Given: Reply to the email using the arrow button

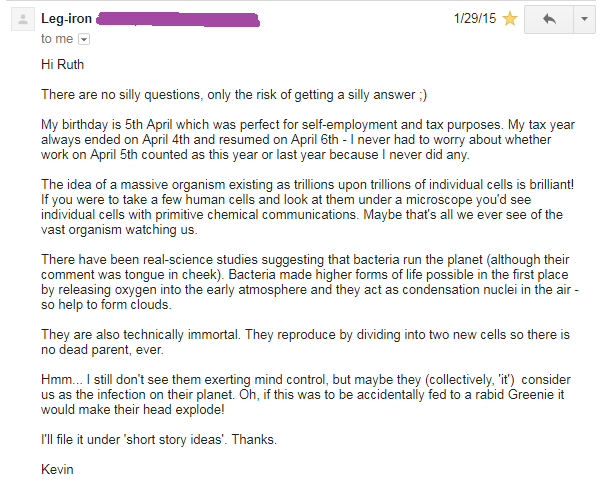Looking at the screenshot, I should [549, 20].
